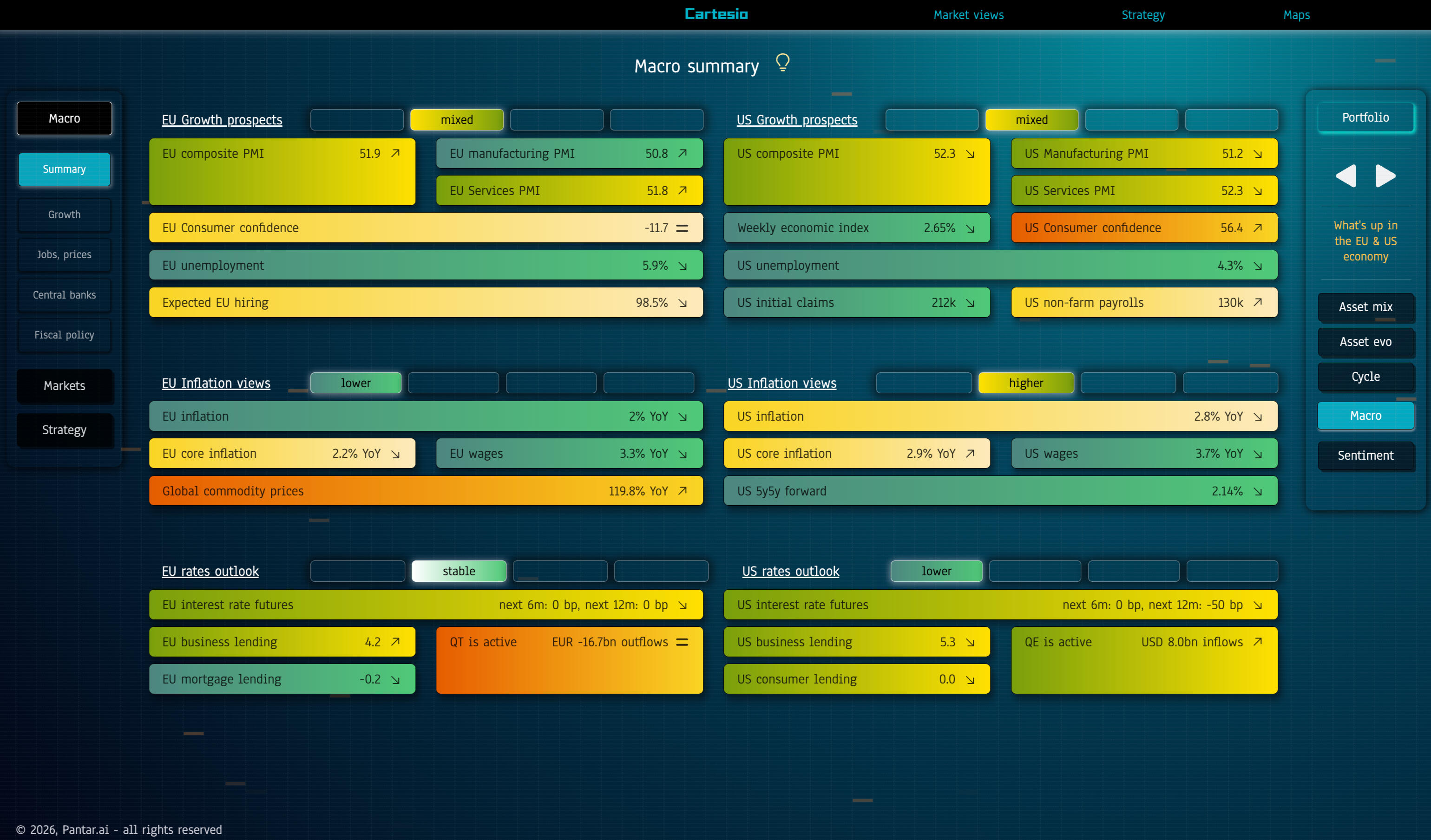Screen dimensions: 1431x840
Task: Click the Cartesio logo
Action: 716,14
